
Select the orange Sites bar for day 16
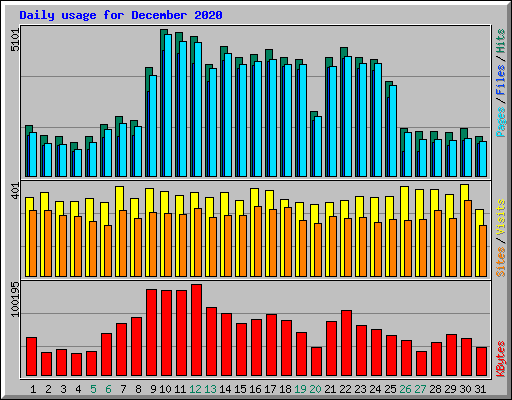(x=258, y=241)
